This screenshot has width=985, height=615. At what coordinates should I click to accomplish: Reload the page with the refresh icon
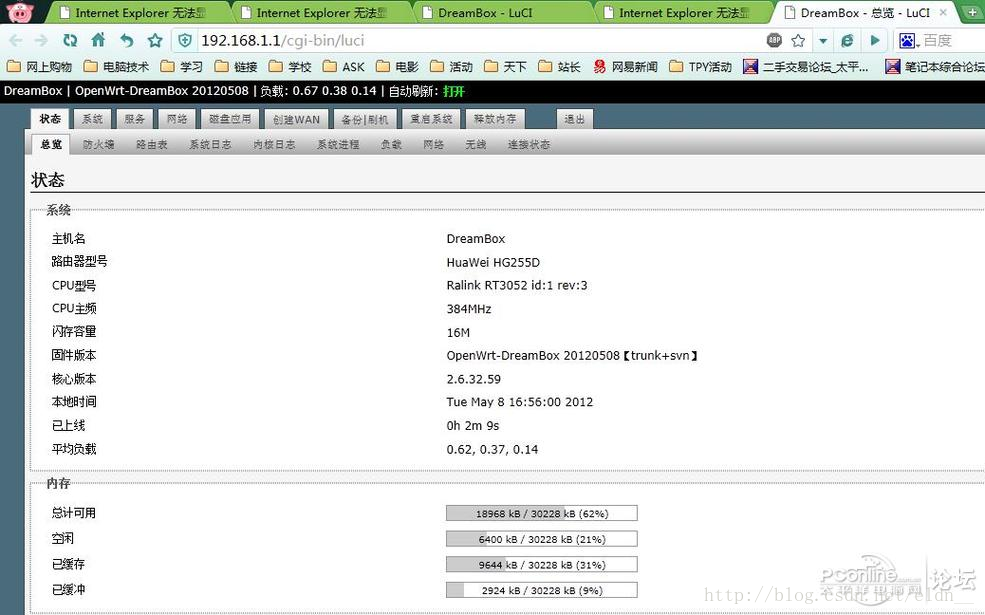click(x=70, y=41)
